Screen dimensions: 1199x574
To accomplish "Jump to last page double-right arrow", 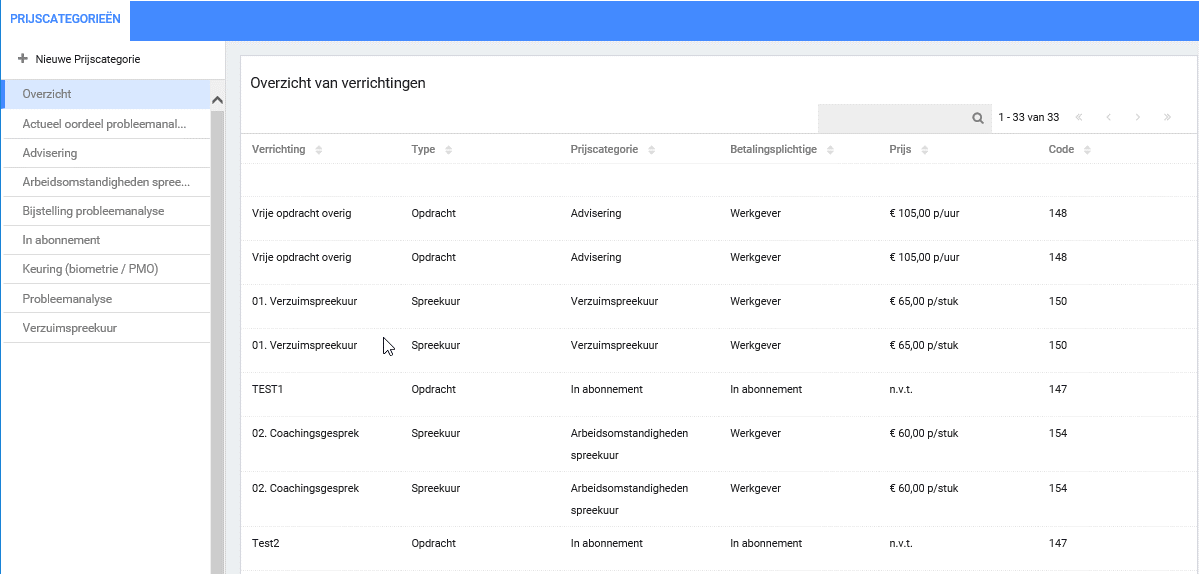I will click(x=1167, y=118).
